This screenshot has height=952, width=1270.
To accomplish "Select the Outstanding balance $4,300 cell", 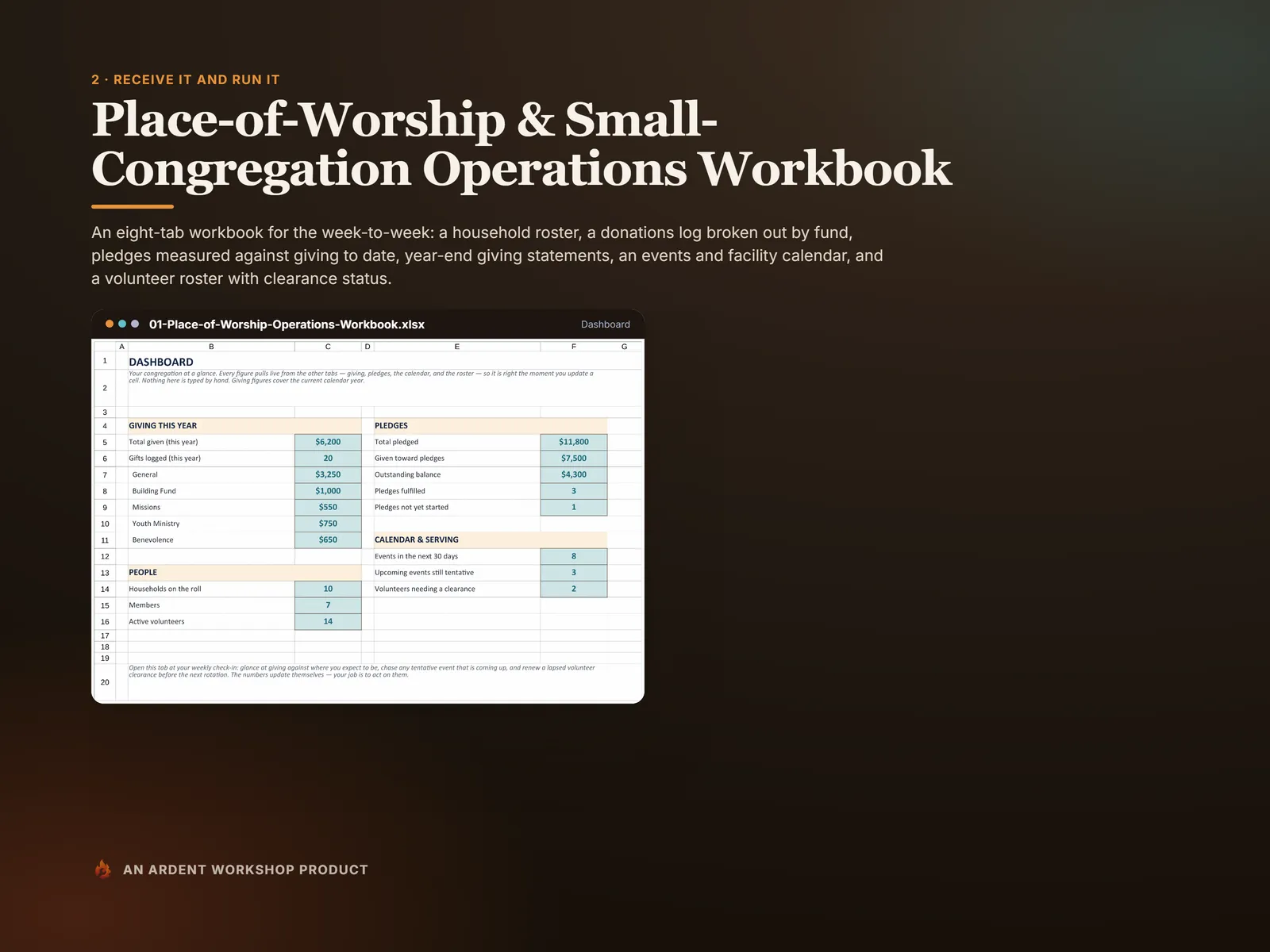I will (x=574, y=474).
